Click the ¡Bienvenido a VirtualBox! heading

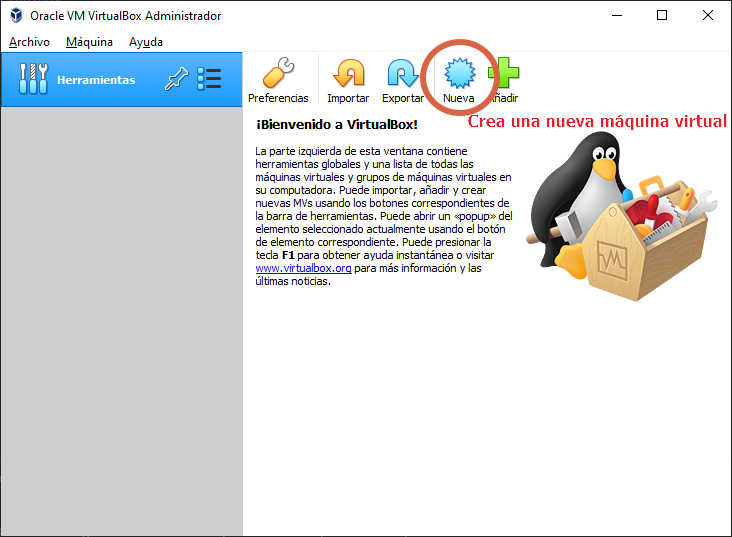tap(336, 124)
